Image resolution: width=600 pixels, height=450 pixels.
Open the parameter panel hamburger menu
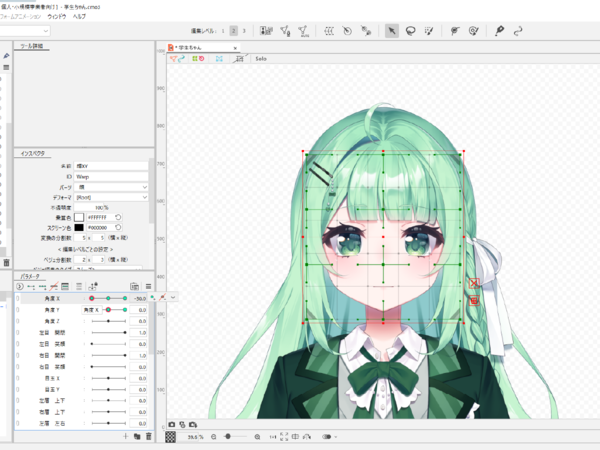click(149, 285)
